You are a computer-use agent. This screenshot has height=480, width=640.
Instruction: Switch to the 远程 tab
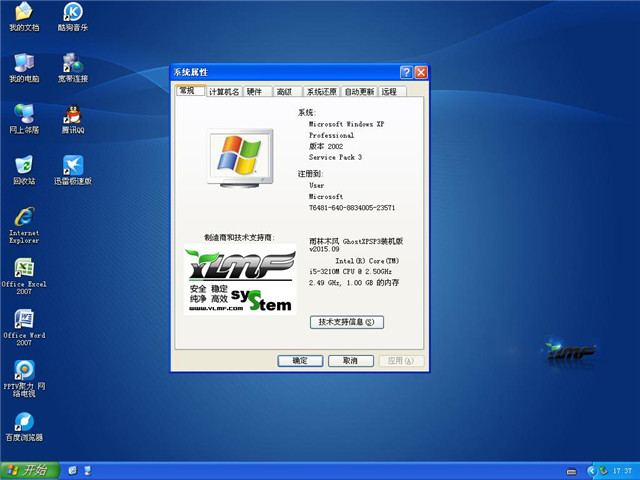tap(392, 91)
